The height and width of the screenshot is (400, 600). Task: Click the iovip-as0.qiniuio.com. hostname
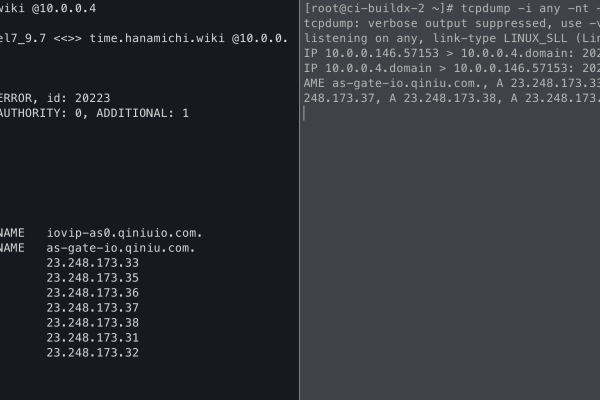121,232
